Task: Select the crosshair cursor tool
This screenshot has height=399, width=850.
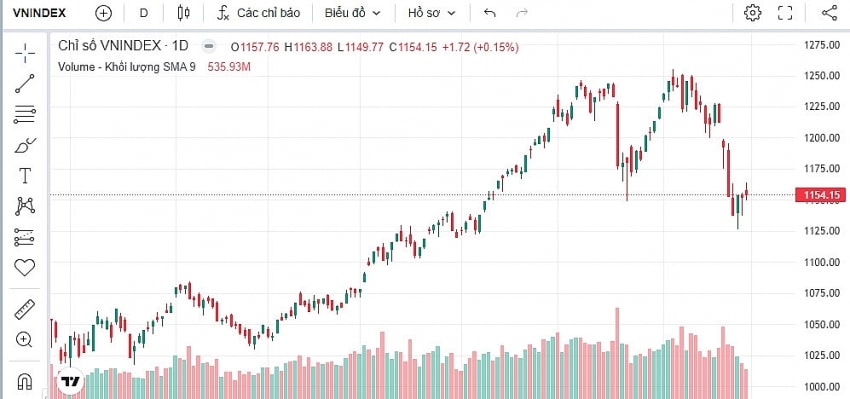Action: [x=24, y=53]
